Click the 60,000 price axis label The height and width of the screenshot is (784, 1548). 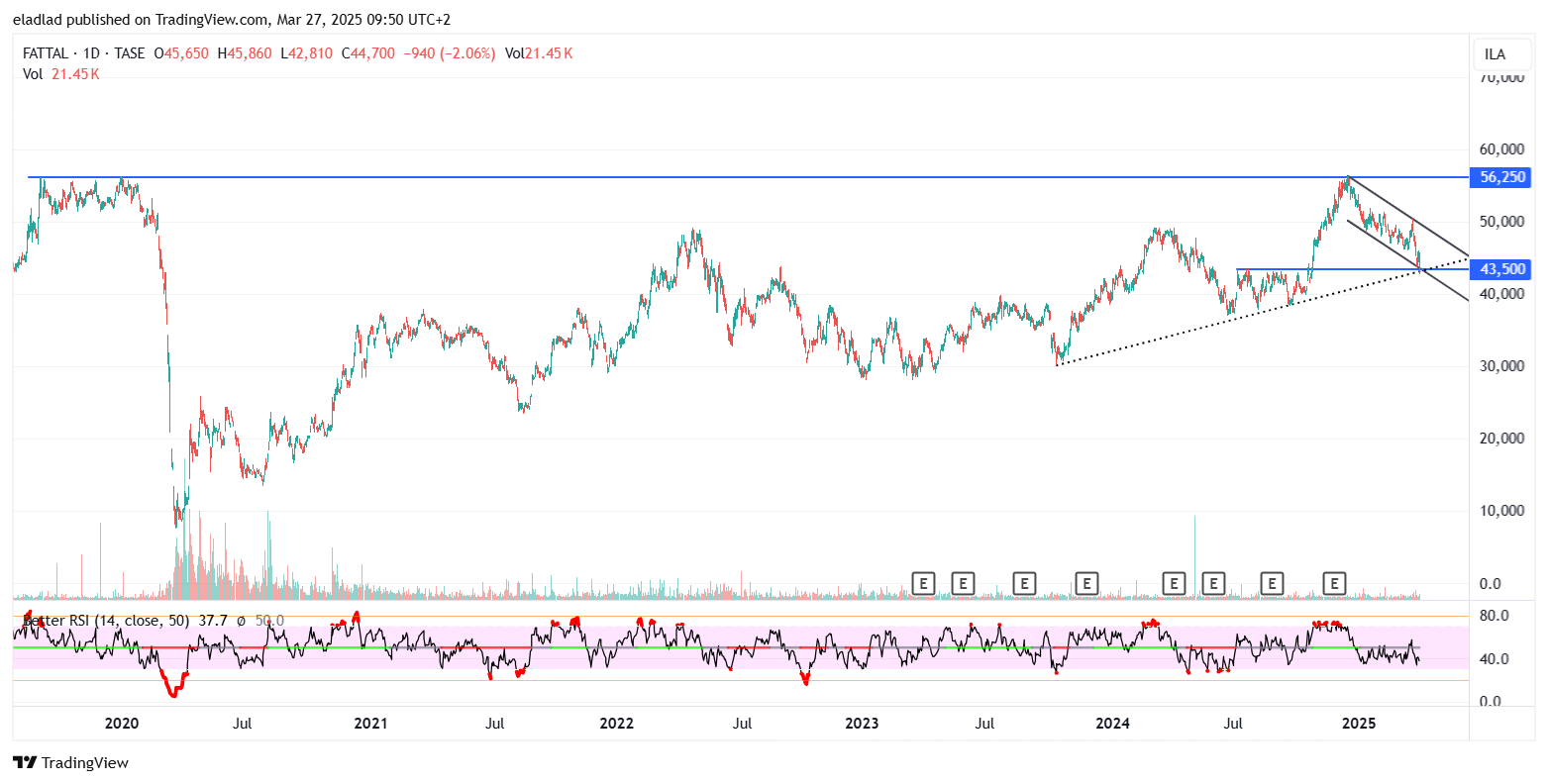(1501, 149)
